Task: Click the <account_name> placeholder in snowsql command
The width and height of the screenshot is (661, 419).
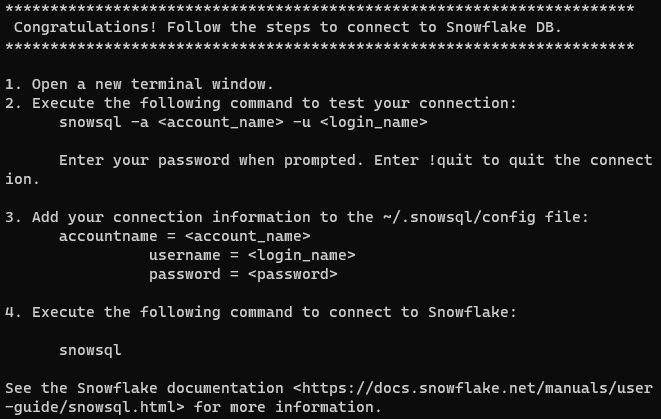Action: tap(220, 122)
